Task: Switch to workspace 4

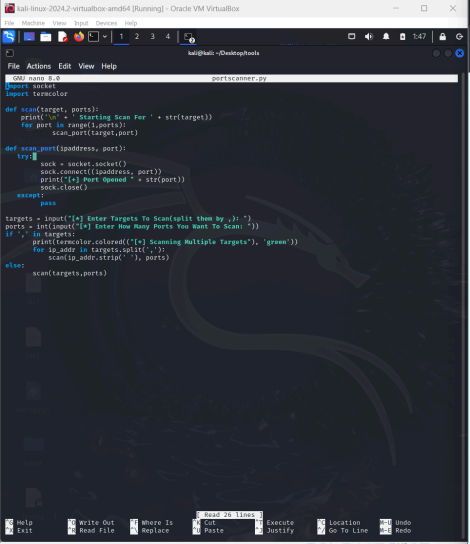Action: pos(168,36)
